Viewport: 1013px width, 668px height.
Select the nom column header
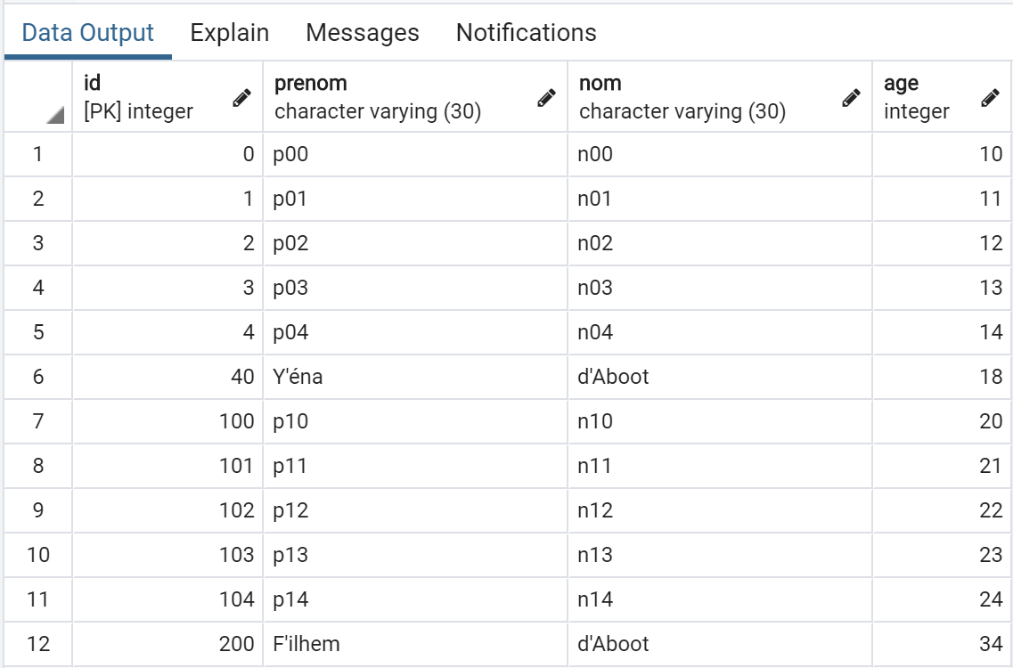(700, 98)
